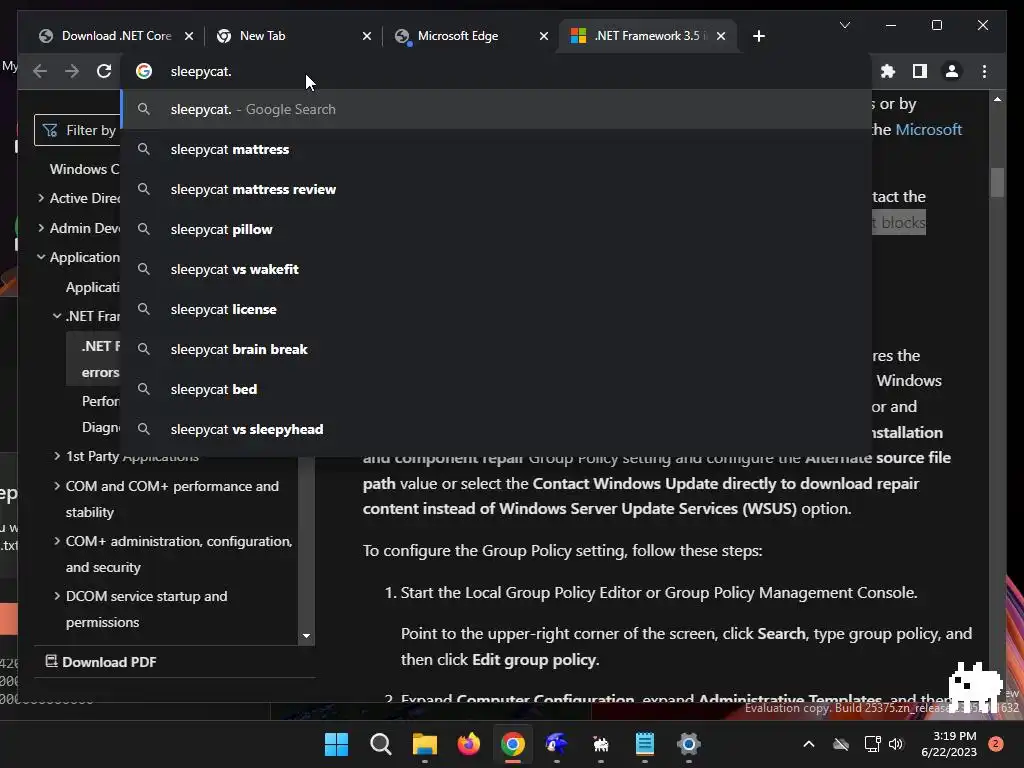Open the Windows C tree item

[85, 169]
